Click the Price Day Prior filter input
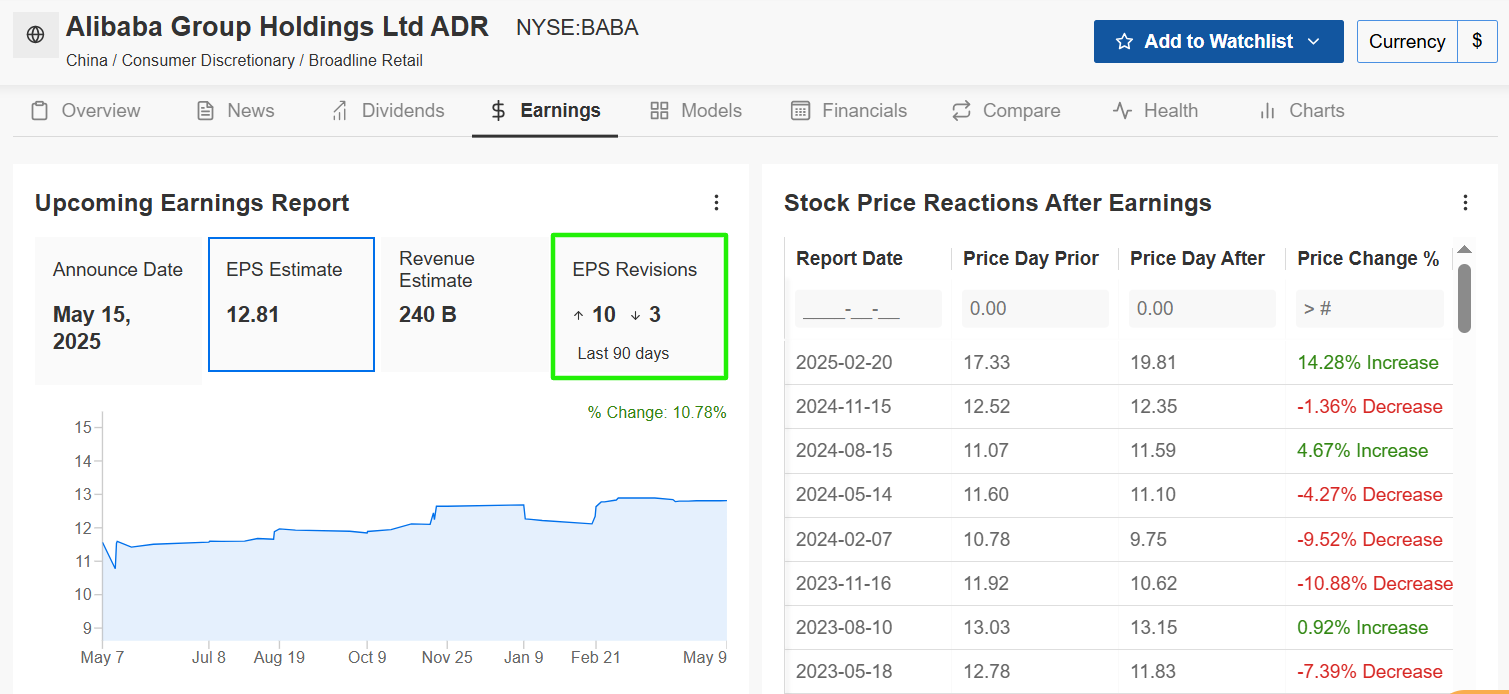The image size is (1509, 694). (1035, 309)
